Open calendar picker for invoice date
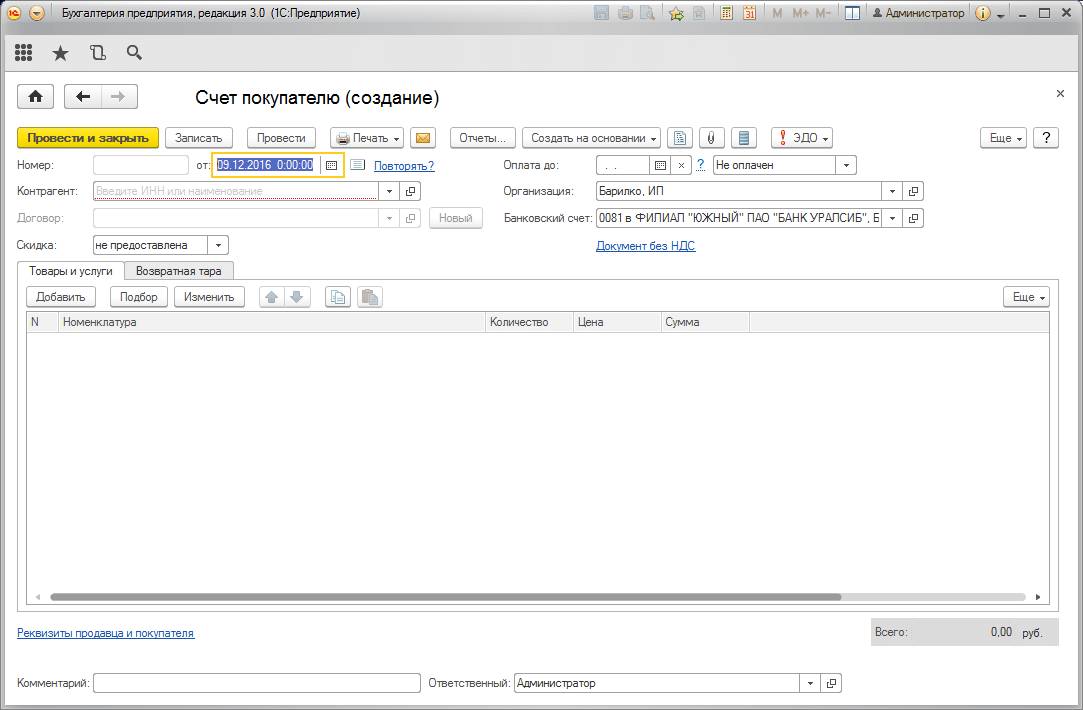 pyautogui.click(x=332, y=165)
